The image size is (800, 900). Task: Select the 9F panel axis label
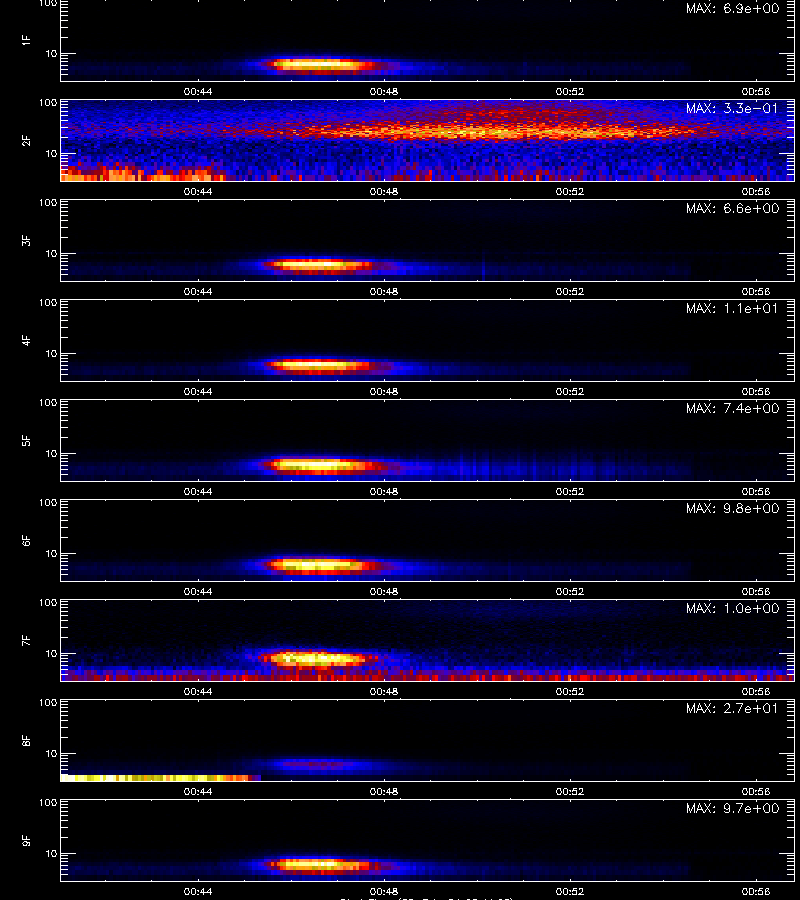pos(26,840)
